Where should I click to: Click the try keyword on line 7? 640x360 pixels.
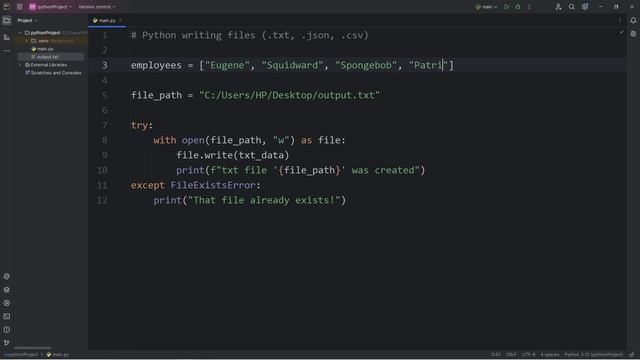pyautogui.click(x=139, y=125)
